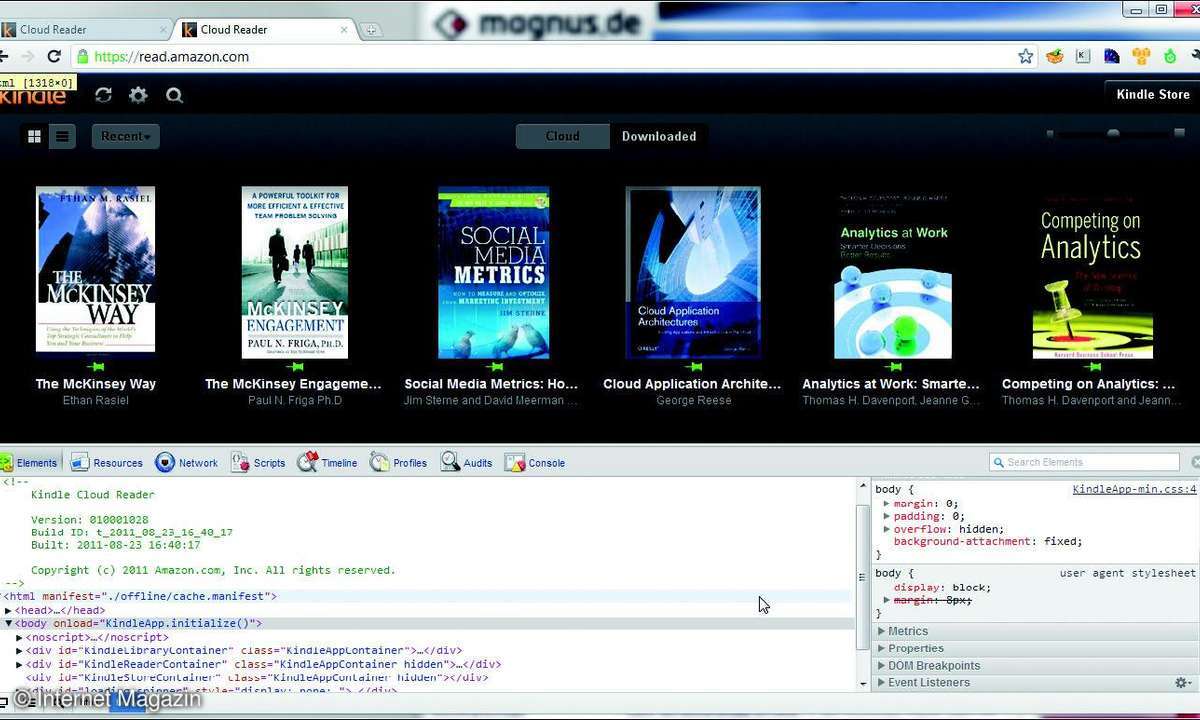Close the active Cloud Reader tab
Screen dimensions: 1200x720
[344, 30]
